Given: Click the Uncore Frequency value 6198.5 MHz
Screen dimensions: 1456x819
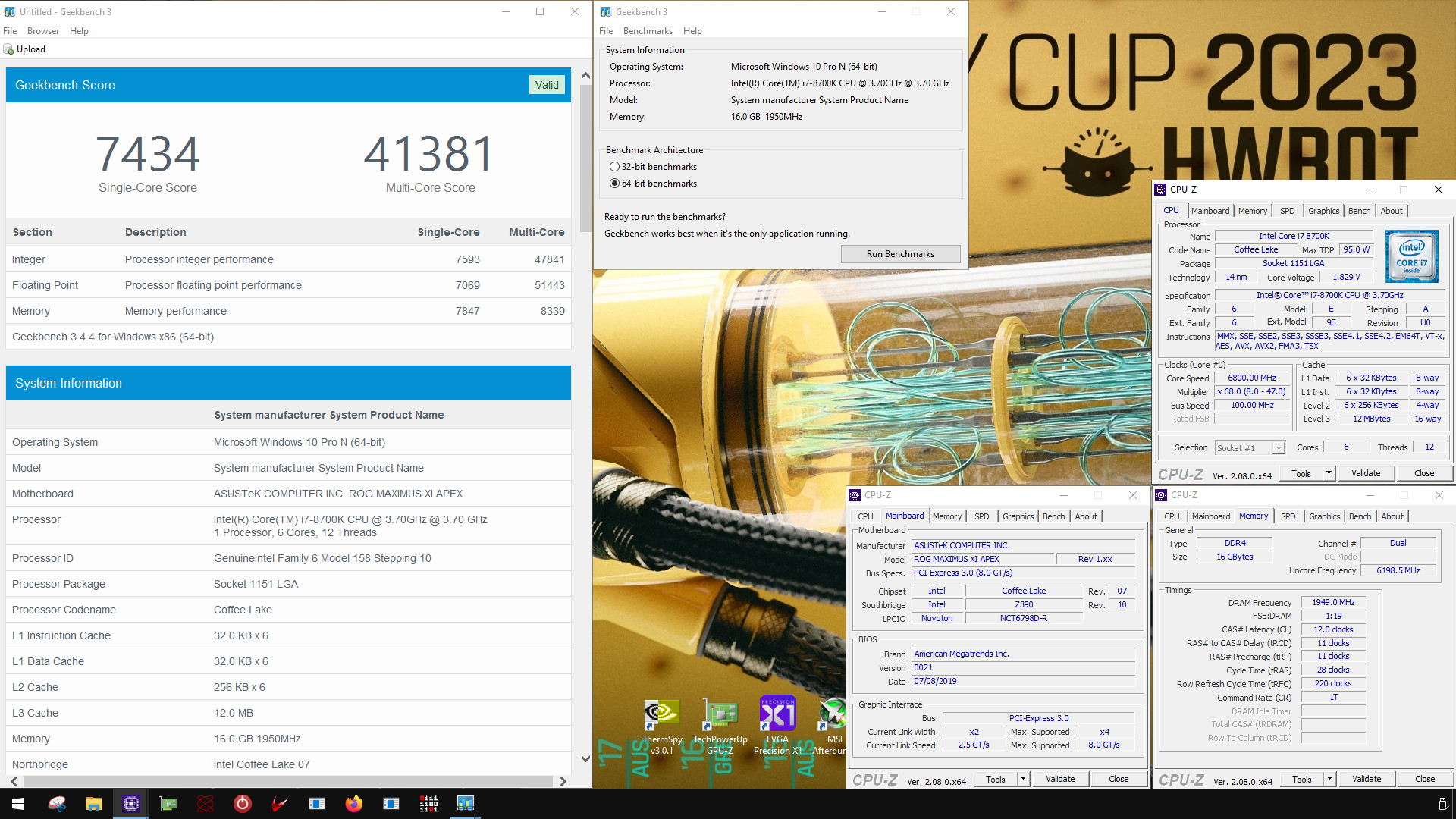Looking at the screenshot, I should pyautogui.click(x=1398, y=570).
